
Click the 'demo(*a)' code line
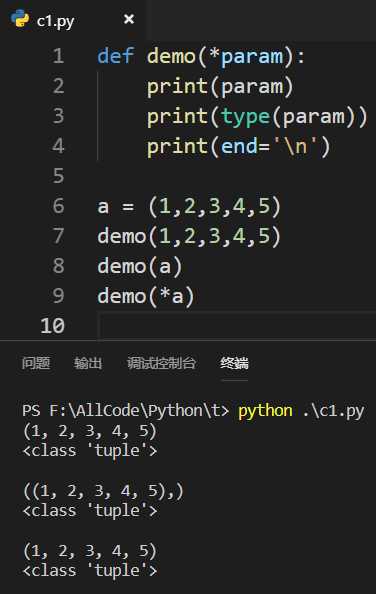146,296
